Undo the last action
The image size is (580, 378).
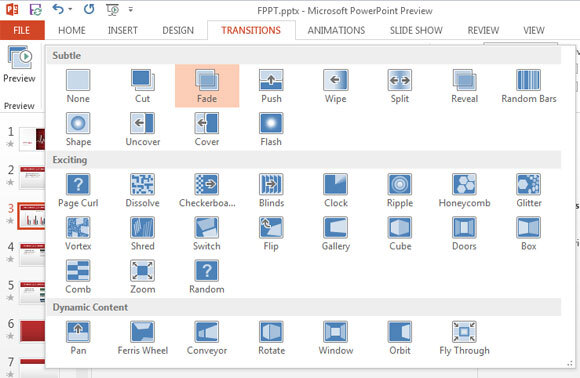point(58,9)
